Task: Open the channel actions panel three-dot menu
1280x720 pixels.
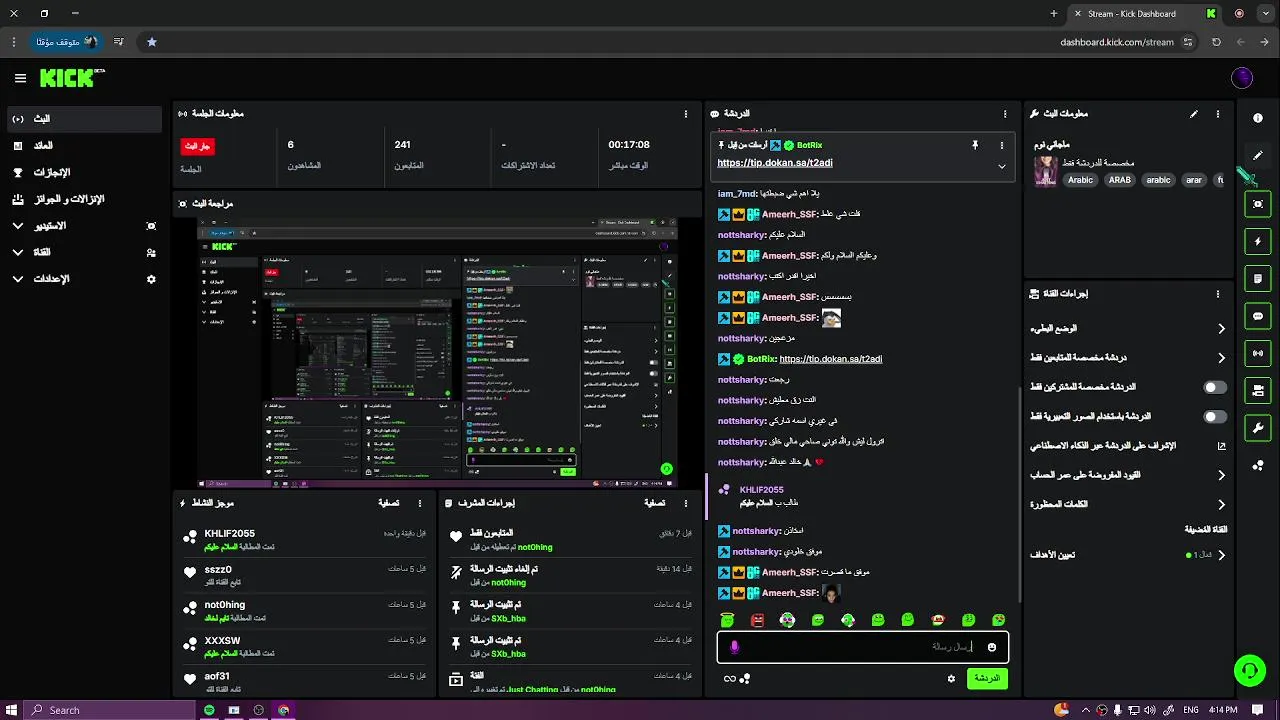Action: 1218,294
